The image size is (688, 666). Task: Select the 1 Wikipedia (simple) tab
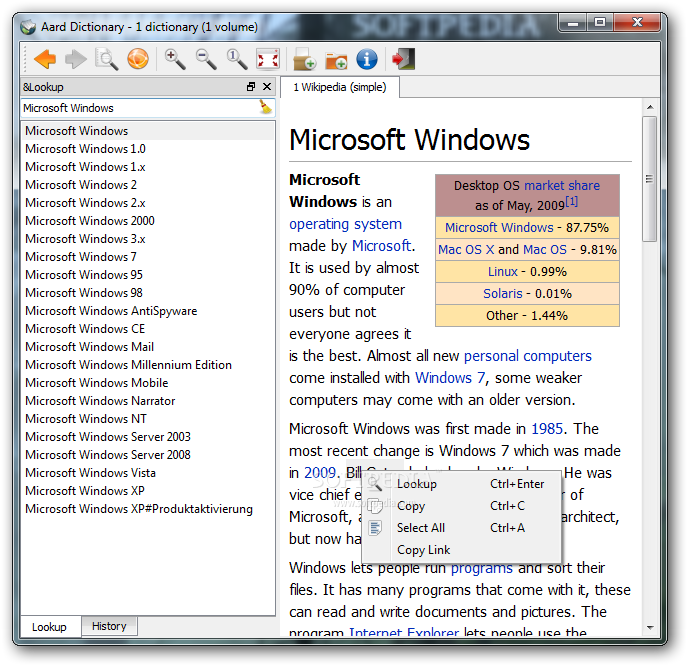click(x=340, y=87)
